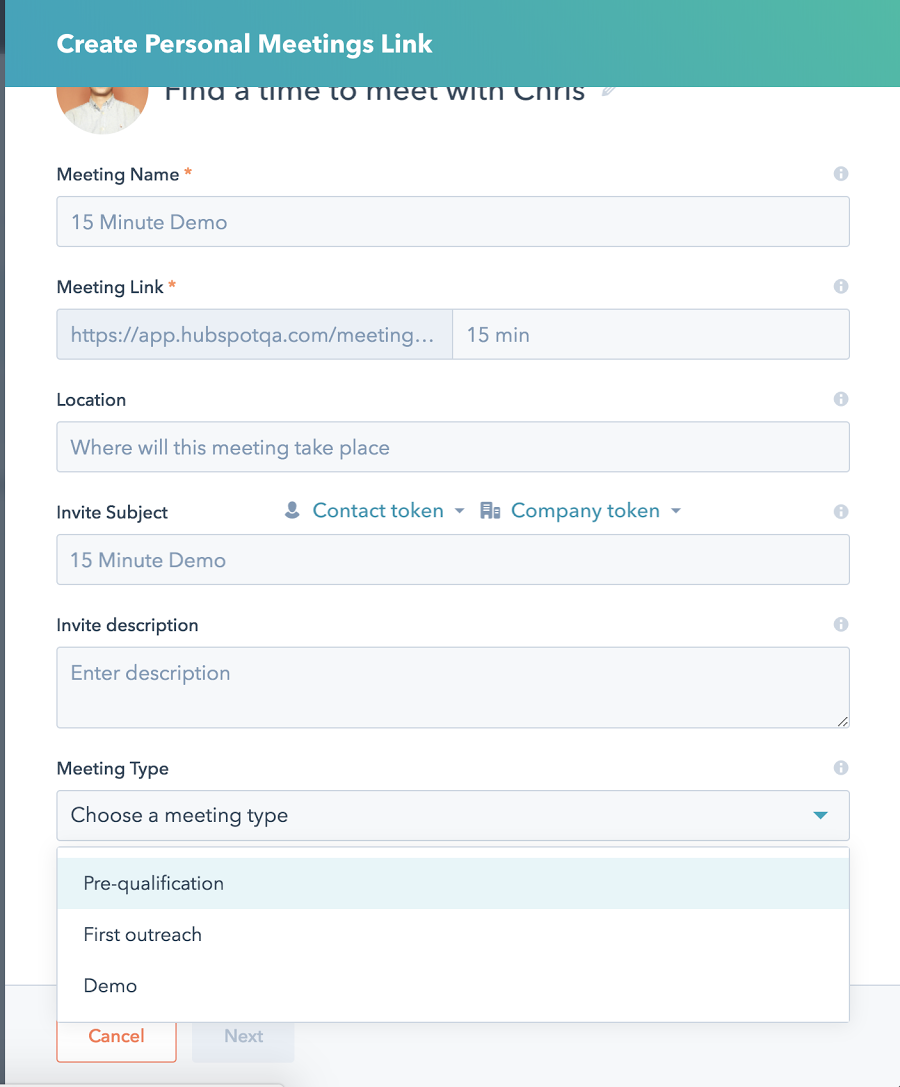This screenshot has height=1087, width=900.
Task: Click the pencil edit icon beside headline
Action: [x=609, y=91]
